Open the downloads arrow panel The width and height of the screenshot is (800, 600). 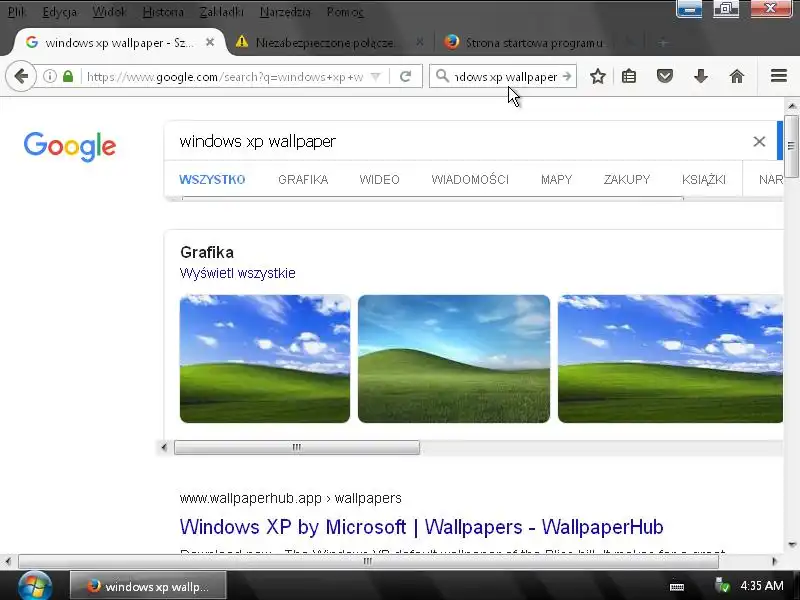(701, 77)
